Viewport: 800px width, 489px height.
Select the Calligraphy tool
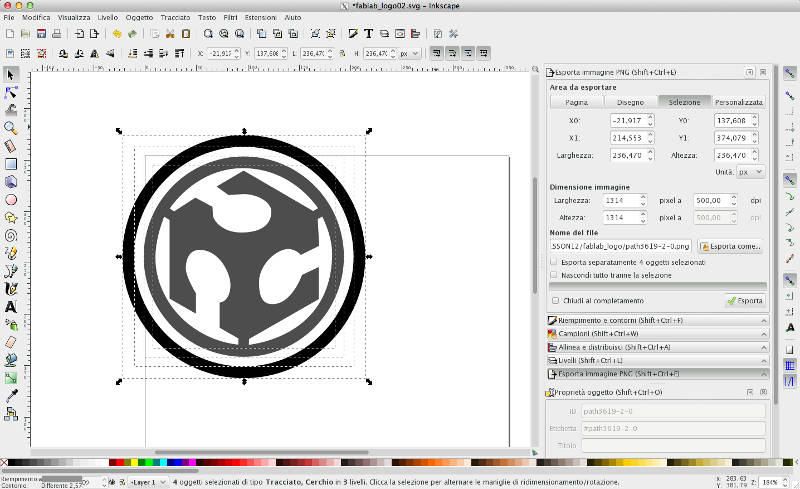click(x=10, y=289)
